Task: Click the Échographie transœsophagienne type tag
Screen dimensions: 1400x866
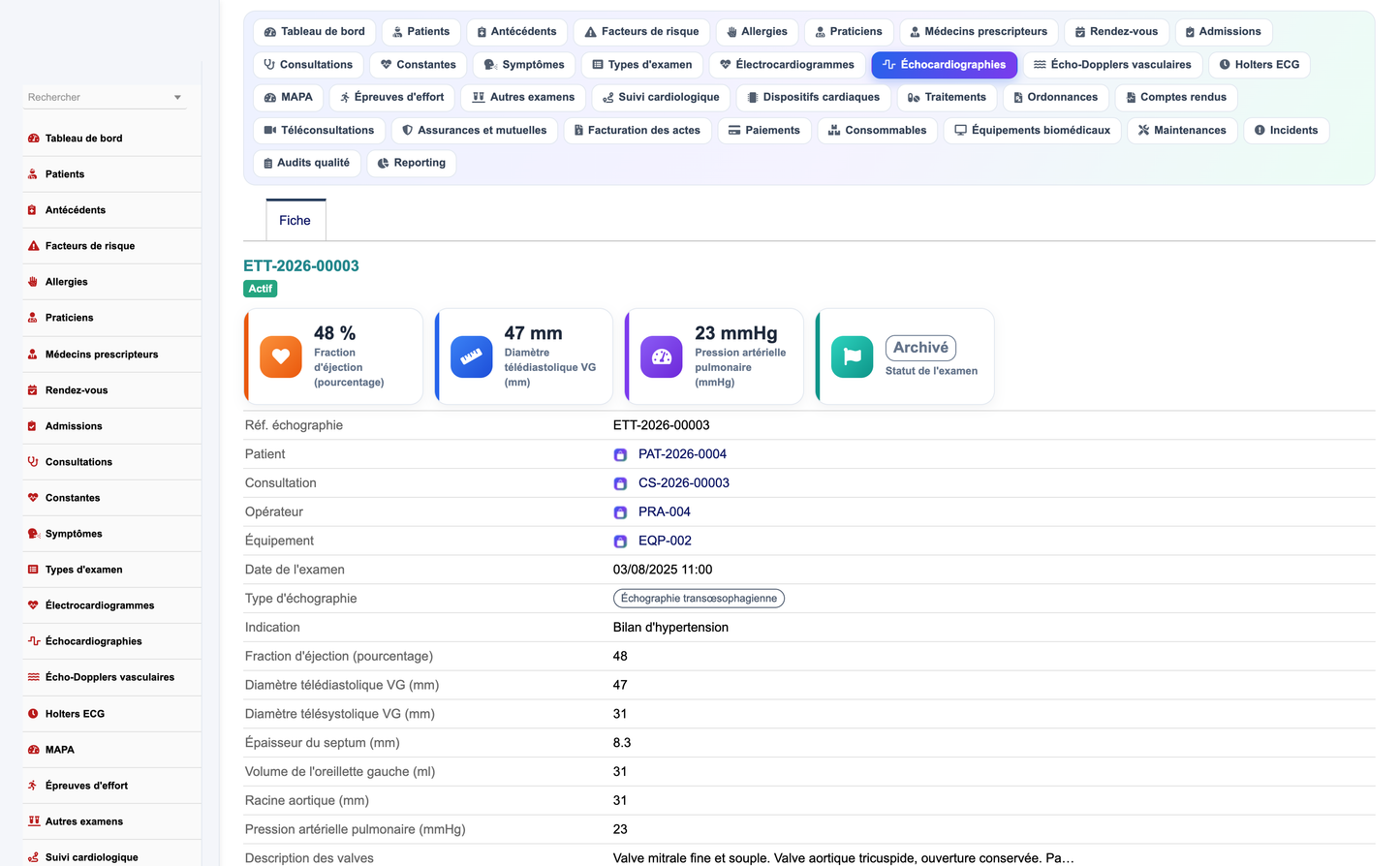Action: [699, 599]
